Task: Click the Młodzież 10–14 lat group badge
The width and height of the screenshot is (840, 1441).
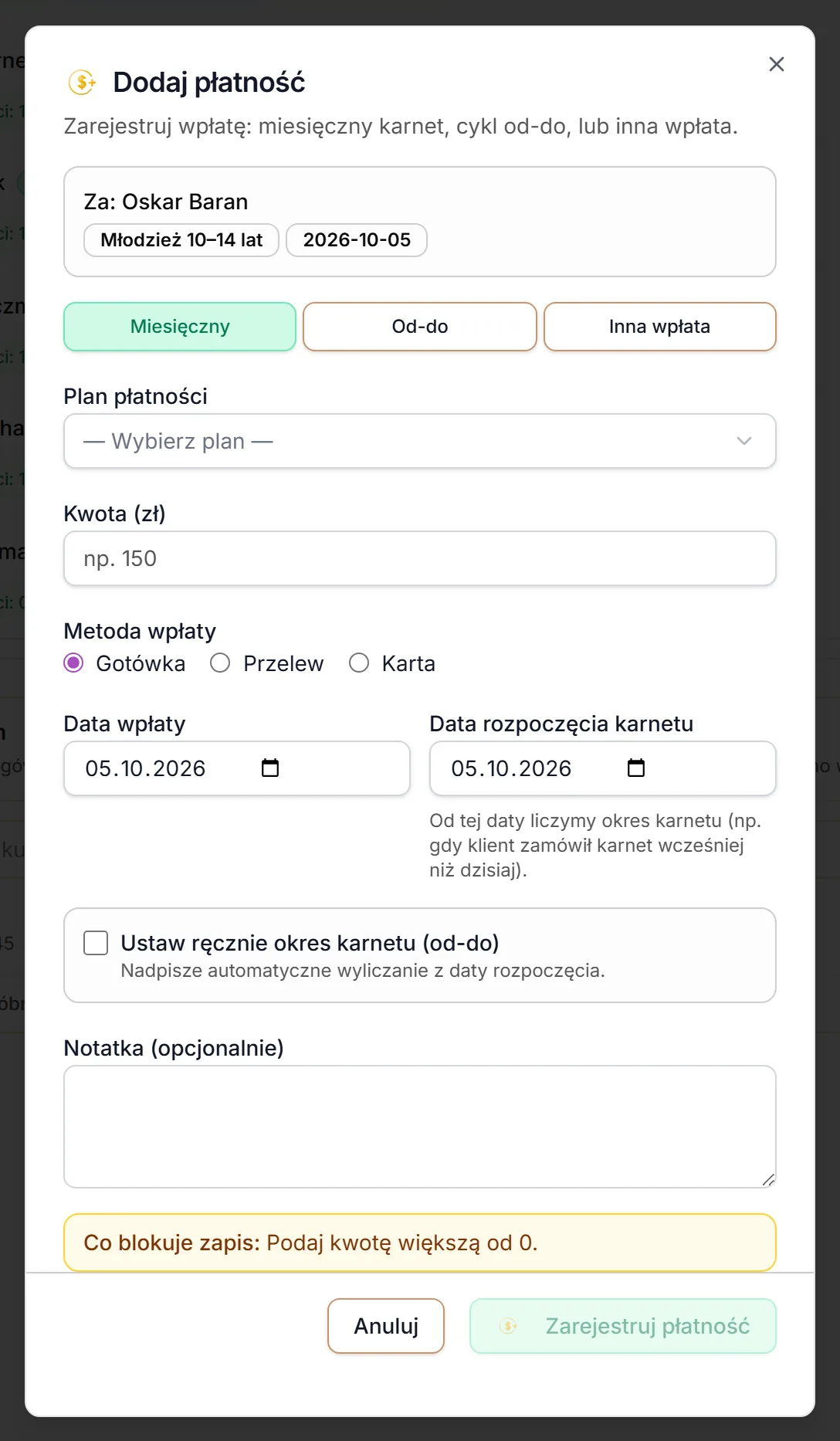Action: click(x=181, y=240)
